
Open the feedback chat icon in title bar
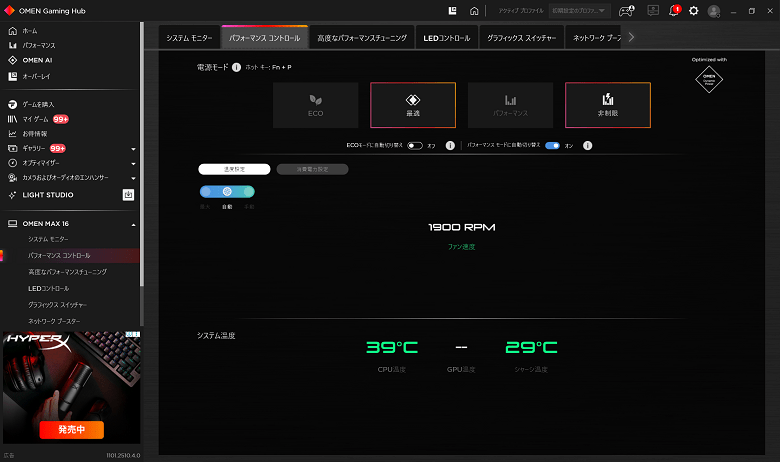[x=653, y=10]
